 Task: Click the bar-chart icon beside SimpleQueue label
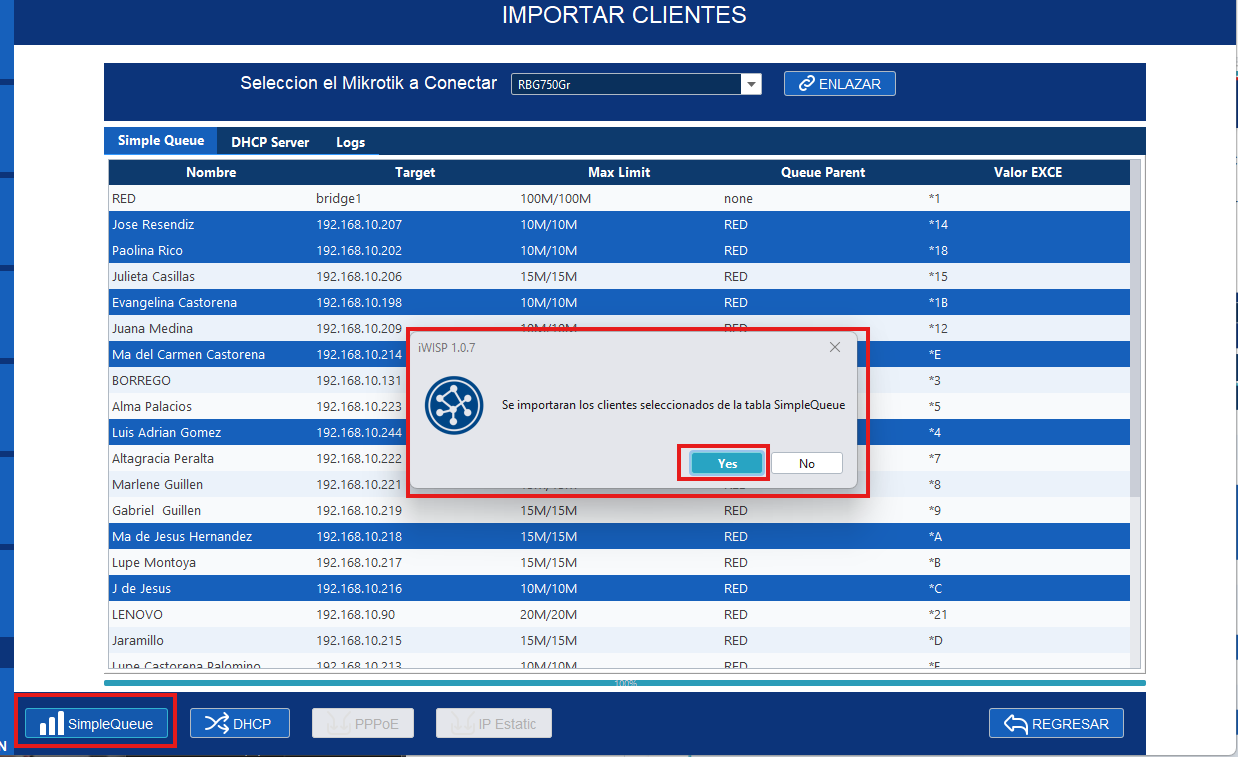pyautogui.click(x=51, y=722)
